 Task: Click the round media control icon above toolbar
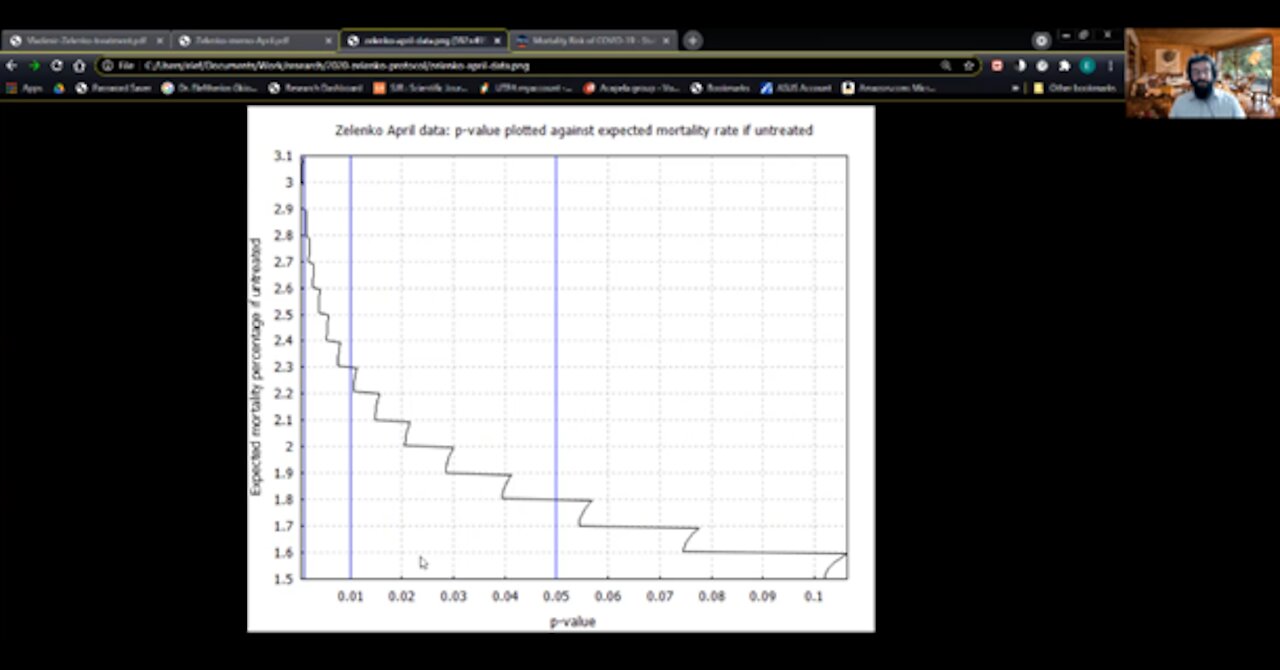1041,41
